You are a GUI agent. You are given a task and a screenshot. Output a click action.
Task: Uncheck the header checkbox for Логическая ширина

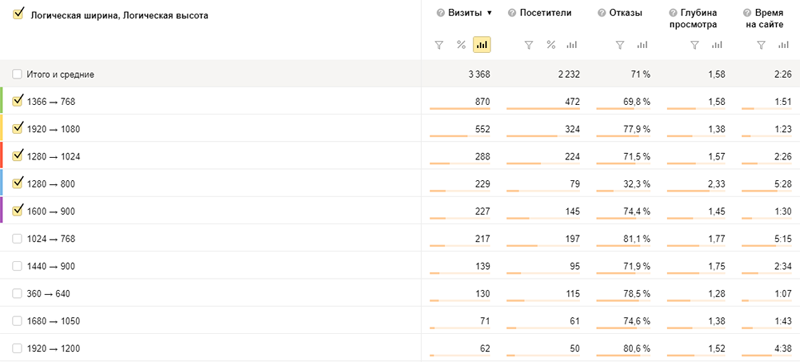tap(18, 14)
